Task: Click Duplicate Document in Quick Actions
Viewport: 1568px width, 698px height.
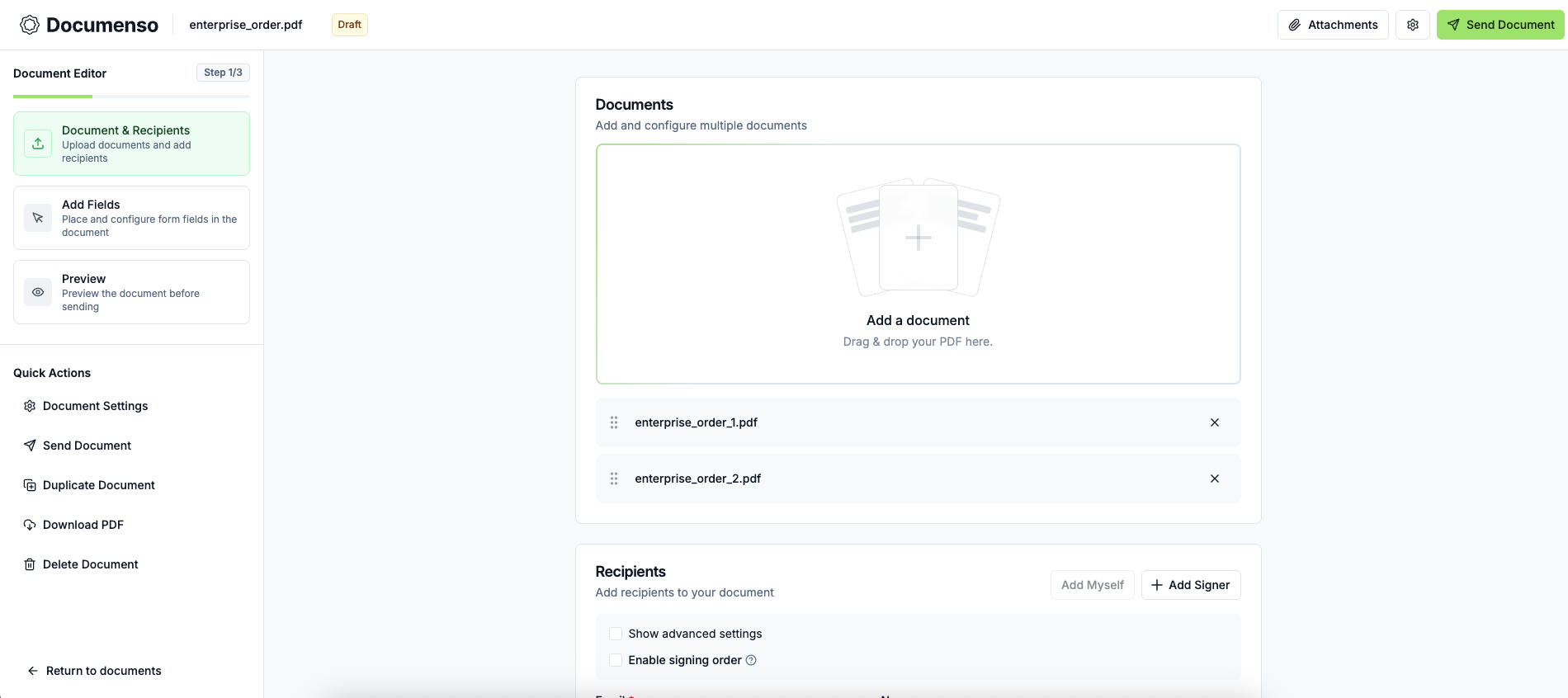Action: (98, 485)
